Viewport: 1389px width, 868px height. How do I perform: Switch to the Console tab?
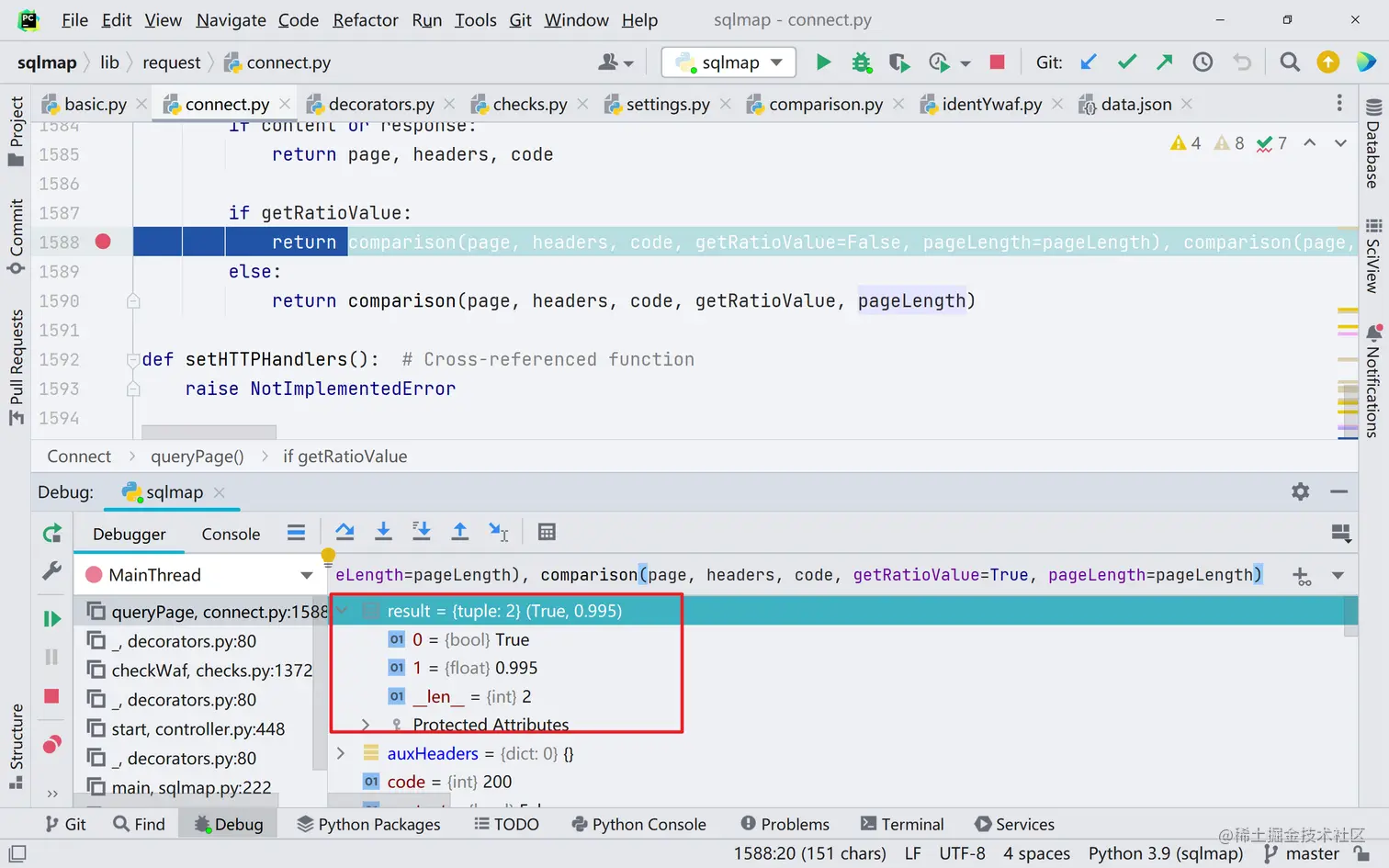tap(231, 534)
